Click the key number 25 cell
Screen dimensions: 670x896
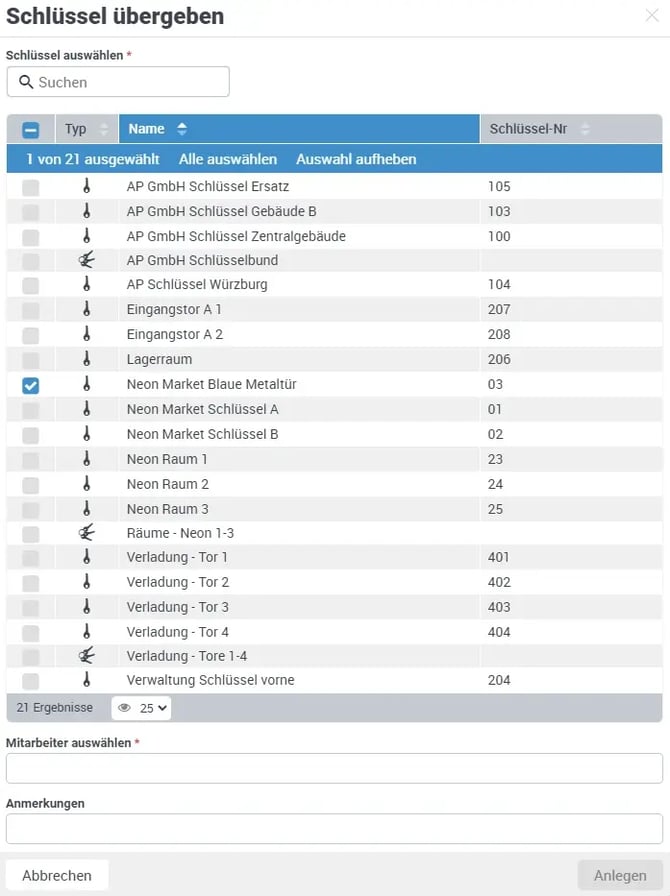point(496,509)
